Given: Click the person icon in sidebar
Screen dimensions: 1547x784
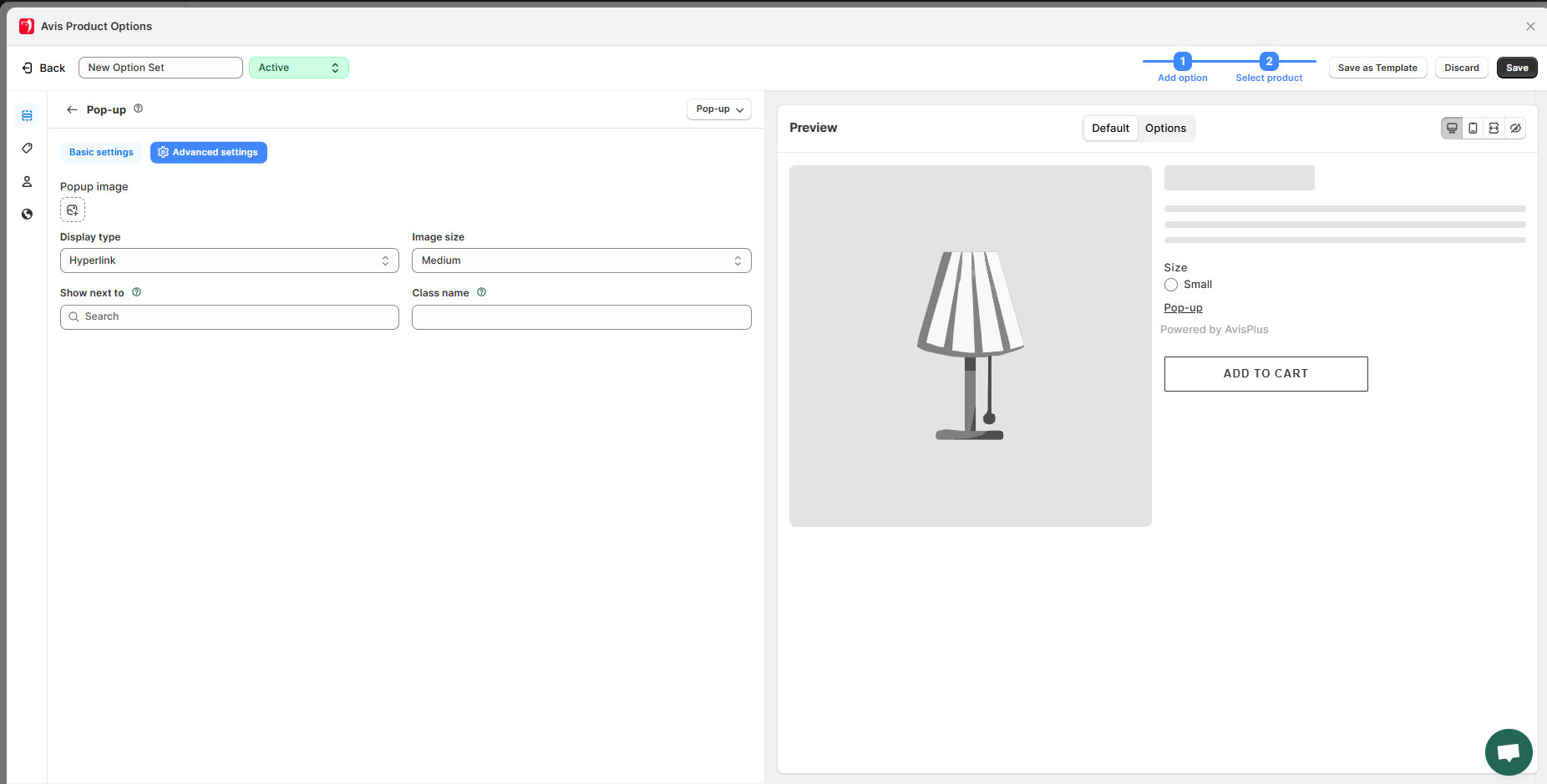Looking at the screenshot, I should (x=27, y=181).
